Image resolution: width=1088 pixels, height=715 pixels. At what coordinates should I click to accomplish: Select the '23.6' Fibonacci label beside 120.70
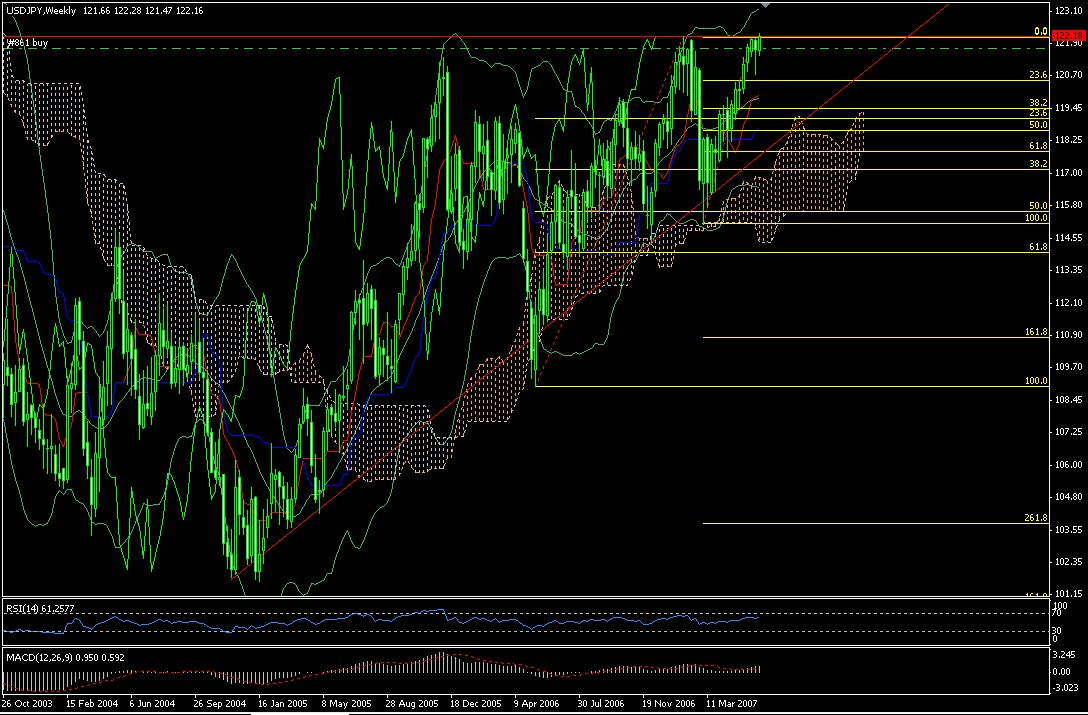1038,75
